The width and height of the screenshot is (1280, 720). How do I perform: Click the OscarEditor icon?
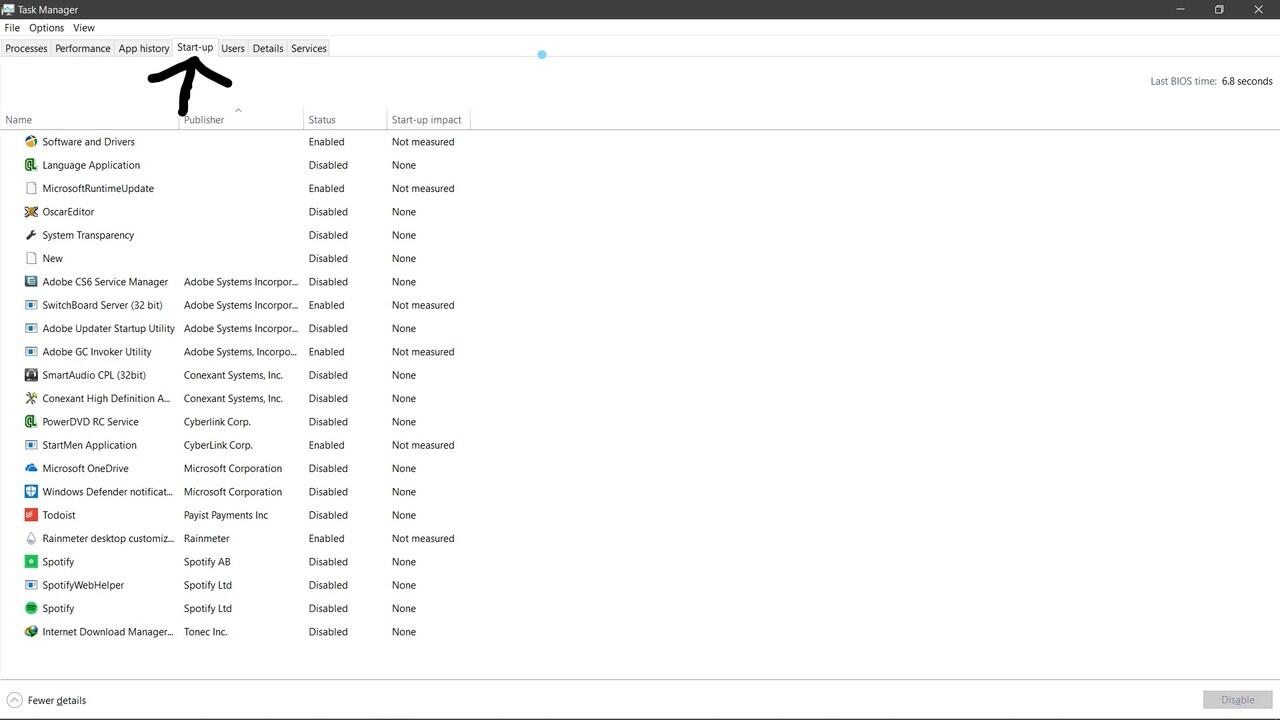pyautogui.click(x=31, y=212)
